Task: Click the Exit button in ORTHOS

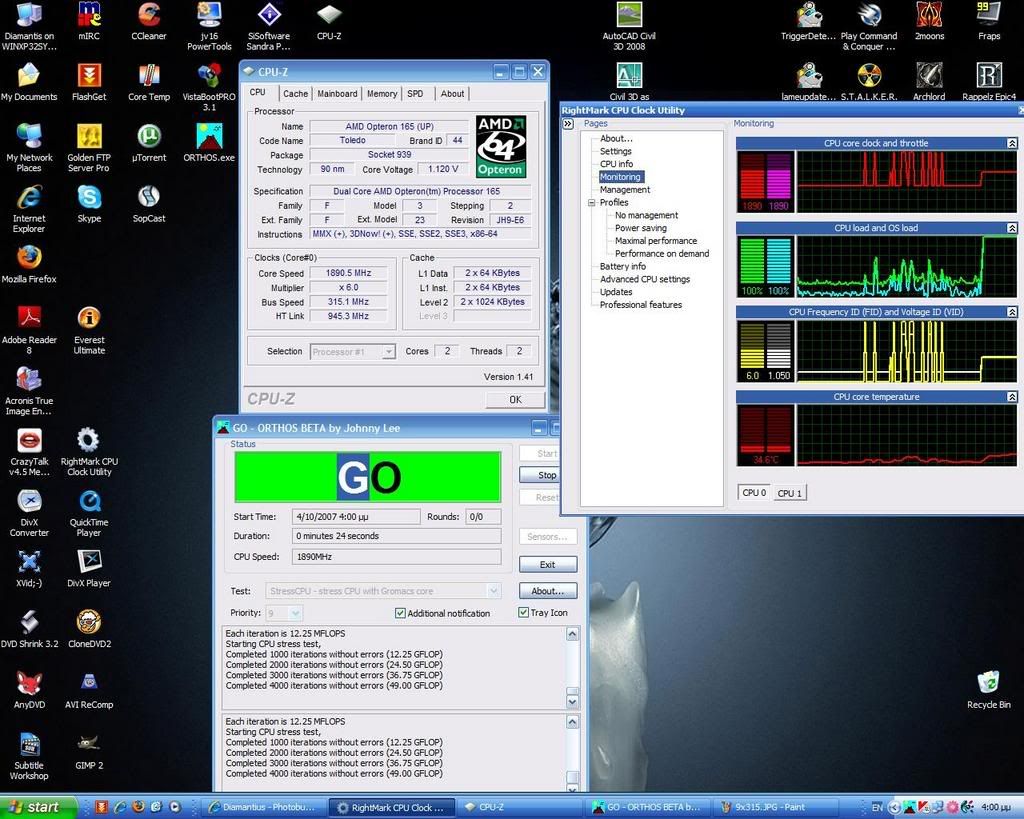Action: point(548,565)
